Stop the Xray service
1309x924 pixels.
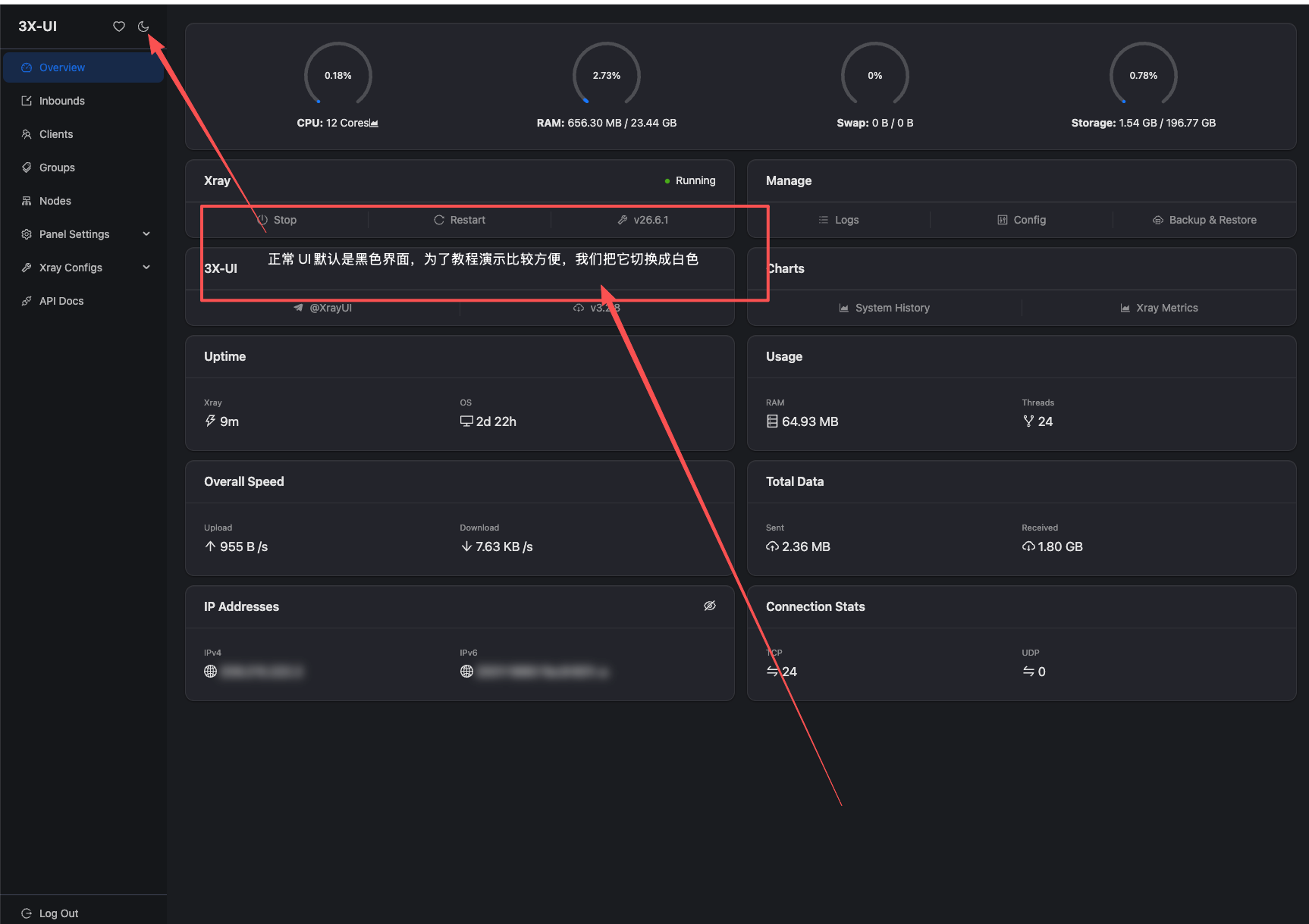(x=277, y=220)
